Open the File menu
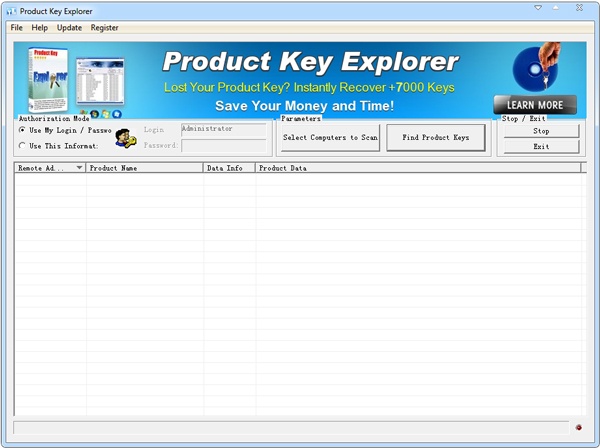 pos(16,28)
